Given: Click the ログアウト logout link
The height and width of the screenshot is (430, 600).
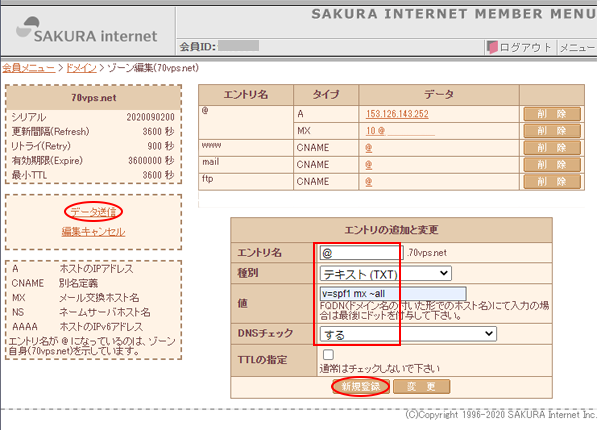Looking at the screenshot, I should pyautogui.click(x=525, y=47).
